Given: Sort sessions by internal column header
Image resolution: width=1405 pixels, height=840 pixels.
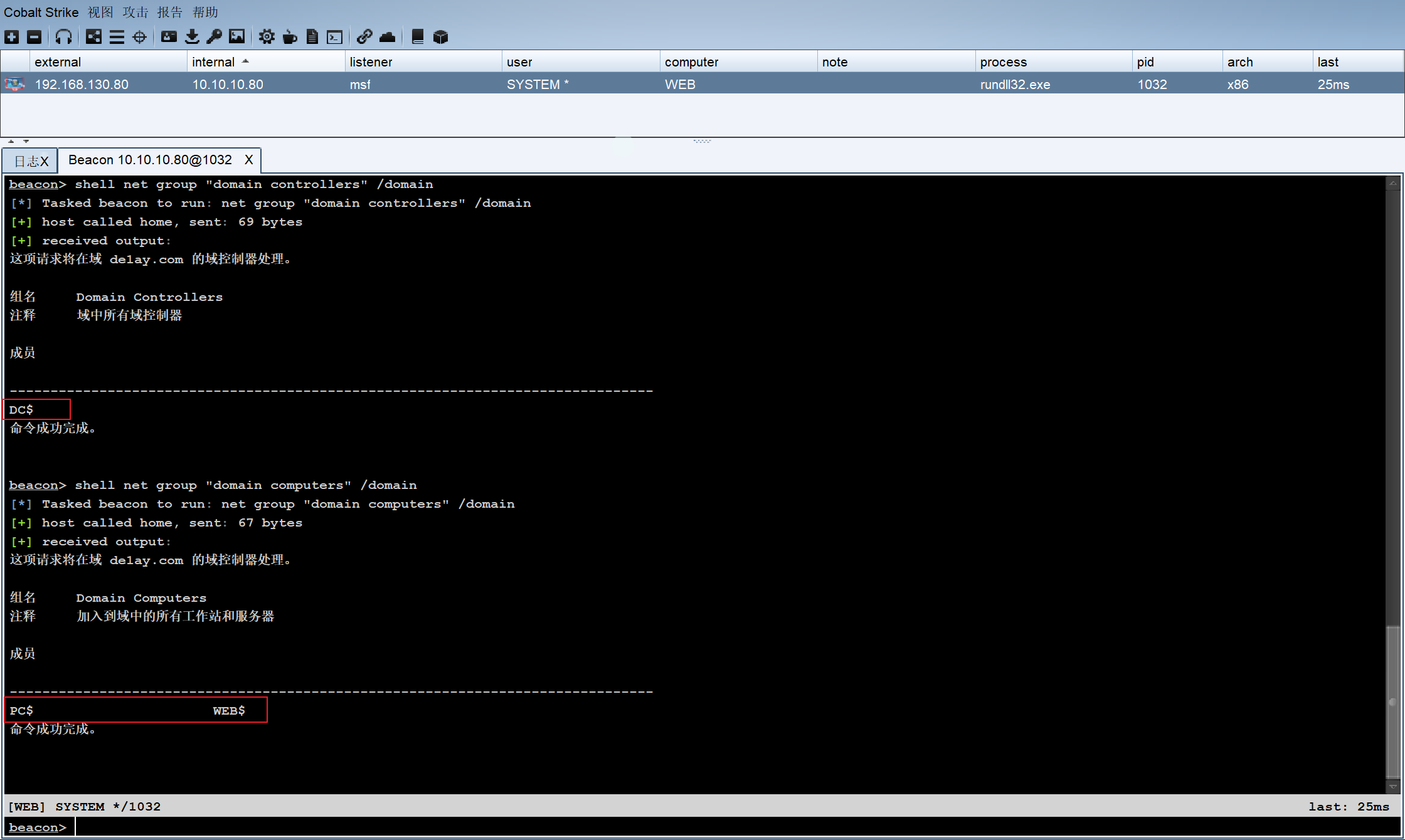Looking at the screenshot, I should 266,62.
